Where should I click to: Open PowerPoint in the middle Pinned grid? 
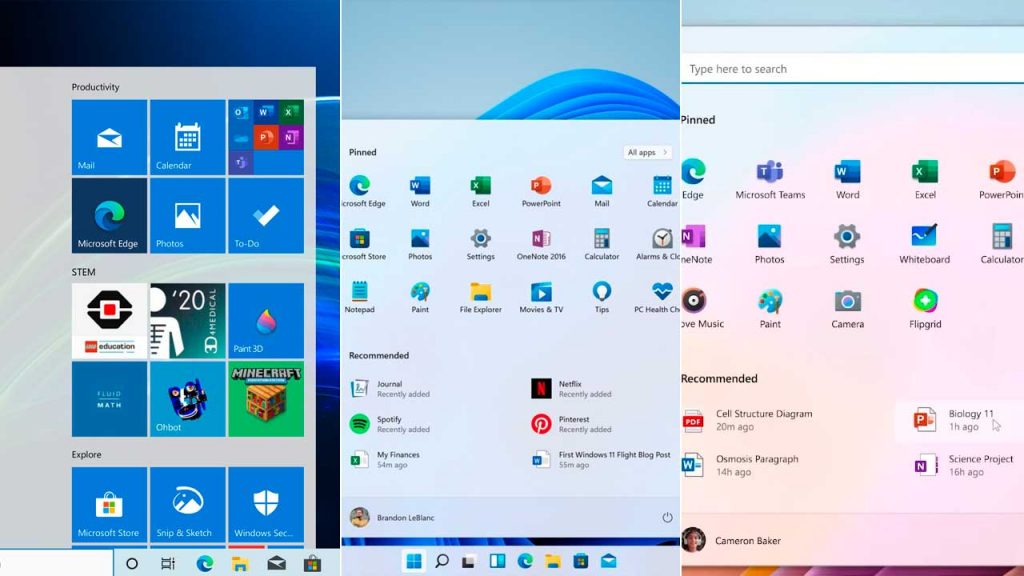point(541,191)
